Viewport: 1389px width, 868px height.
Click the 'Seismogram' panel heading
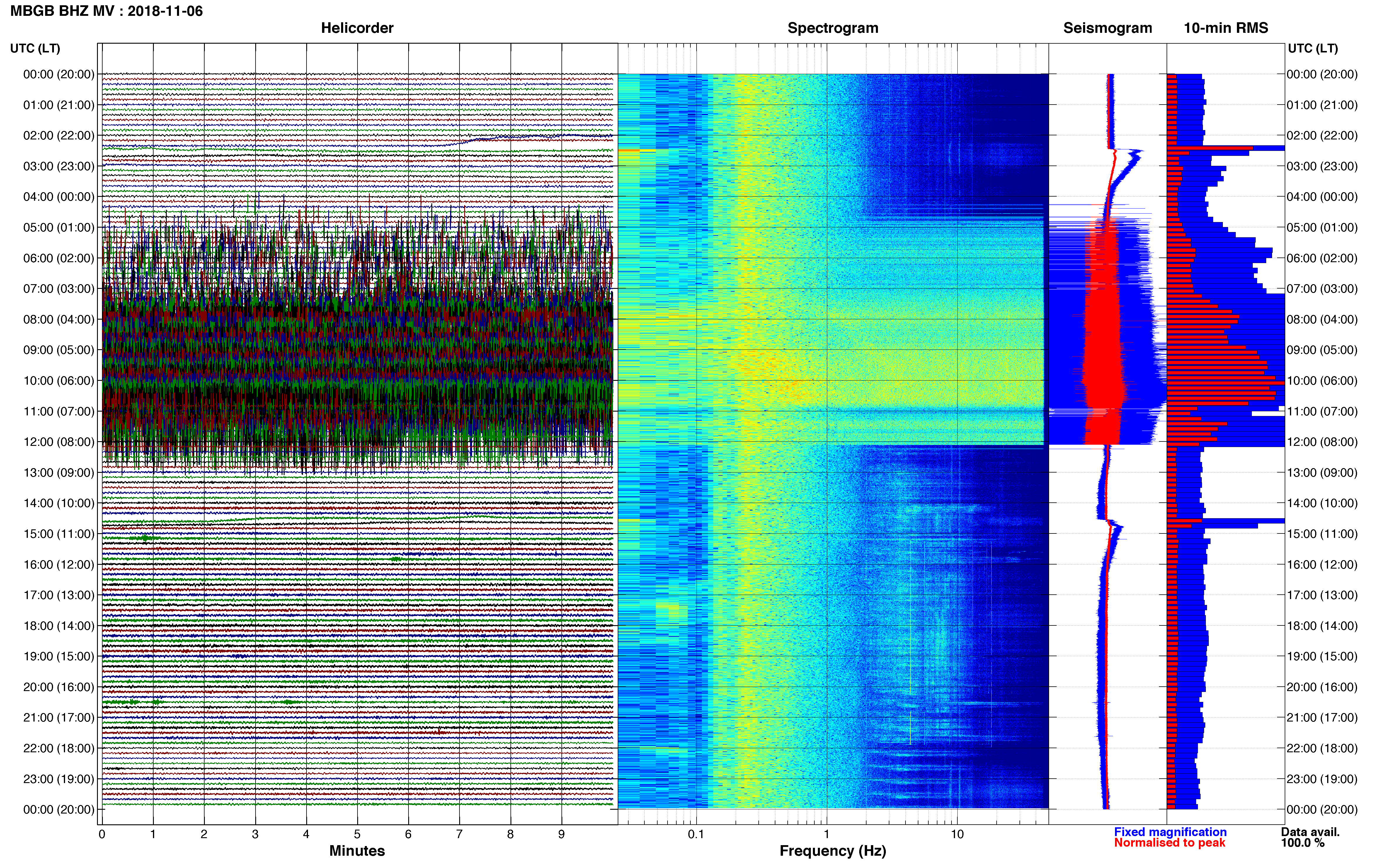click(x=1107, y=28)
